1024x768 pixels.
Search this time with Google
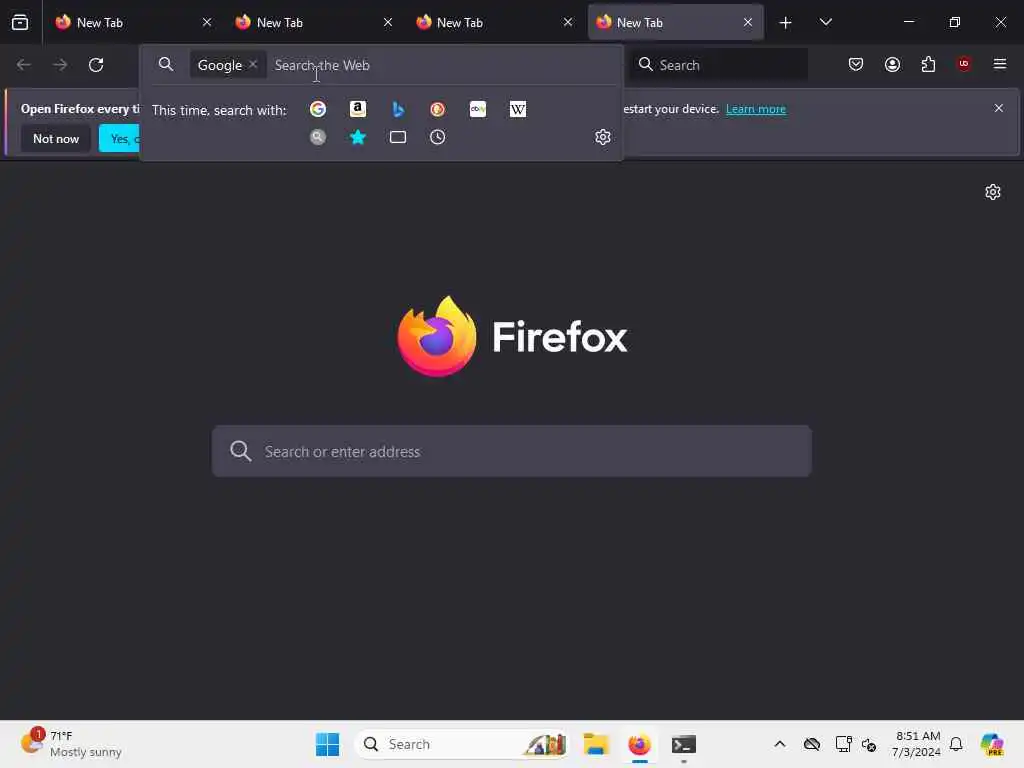318,109
